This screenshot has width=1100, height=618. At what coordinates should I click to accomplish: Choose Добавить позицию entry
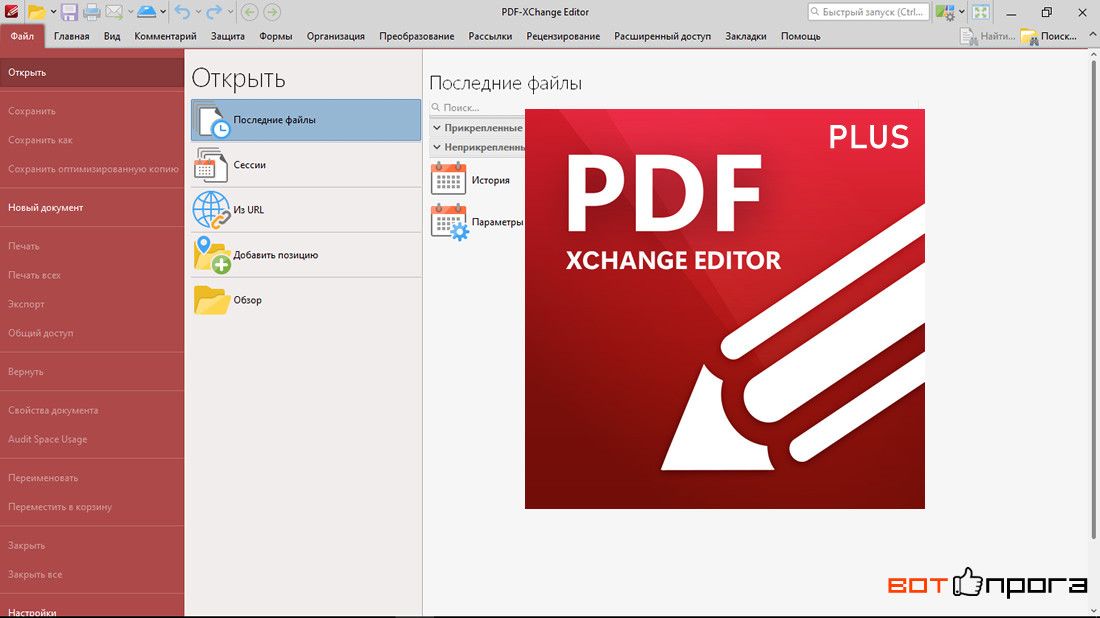306,255
